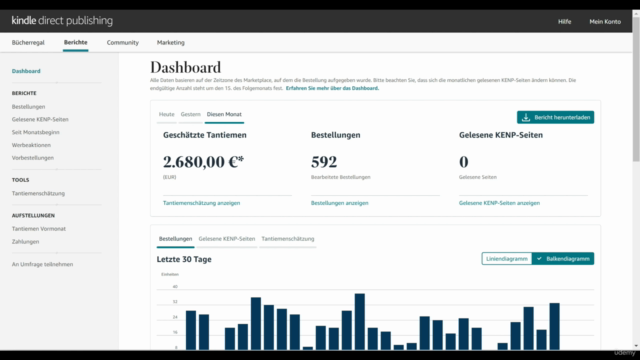640x360 pixels.
Task: Switch to the Bücherregal tab
Action: [x=28, y=42]
